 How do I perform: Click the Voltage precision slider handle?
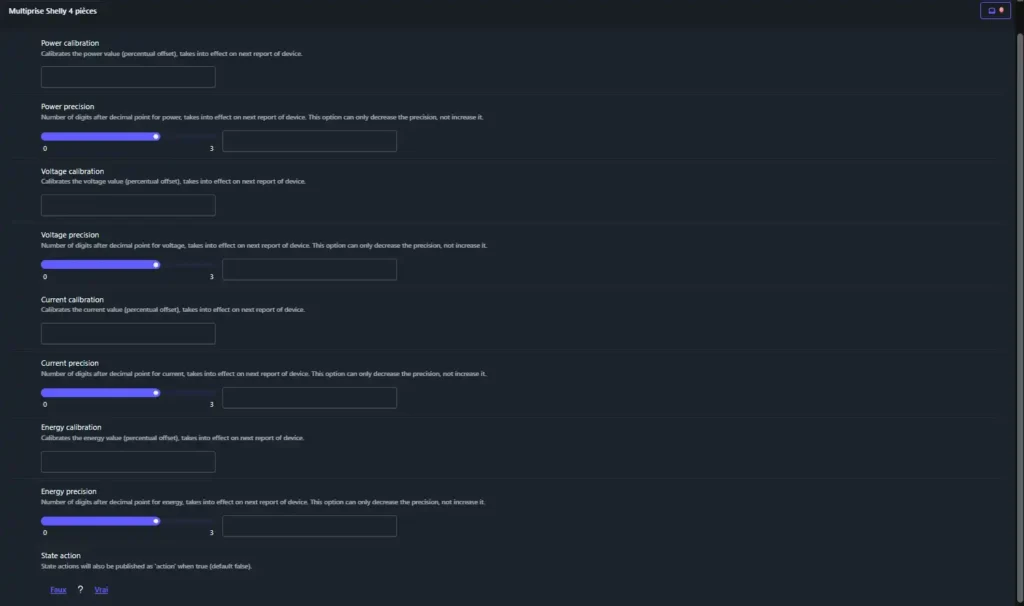(x=156, y=264)
